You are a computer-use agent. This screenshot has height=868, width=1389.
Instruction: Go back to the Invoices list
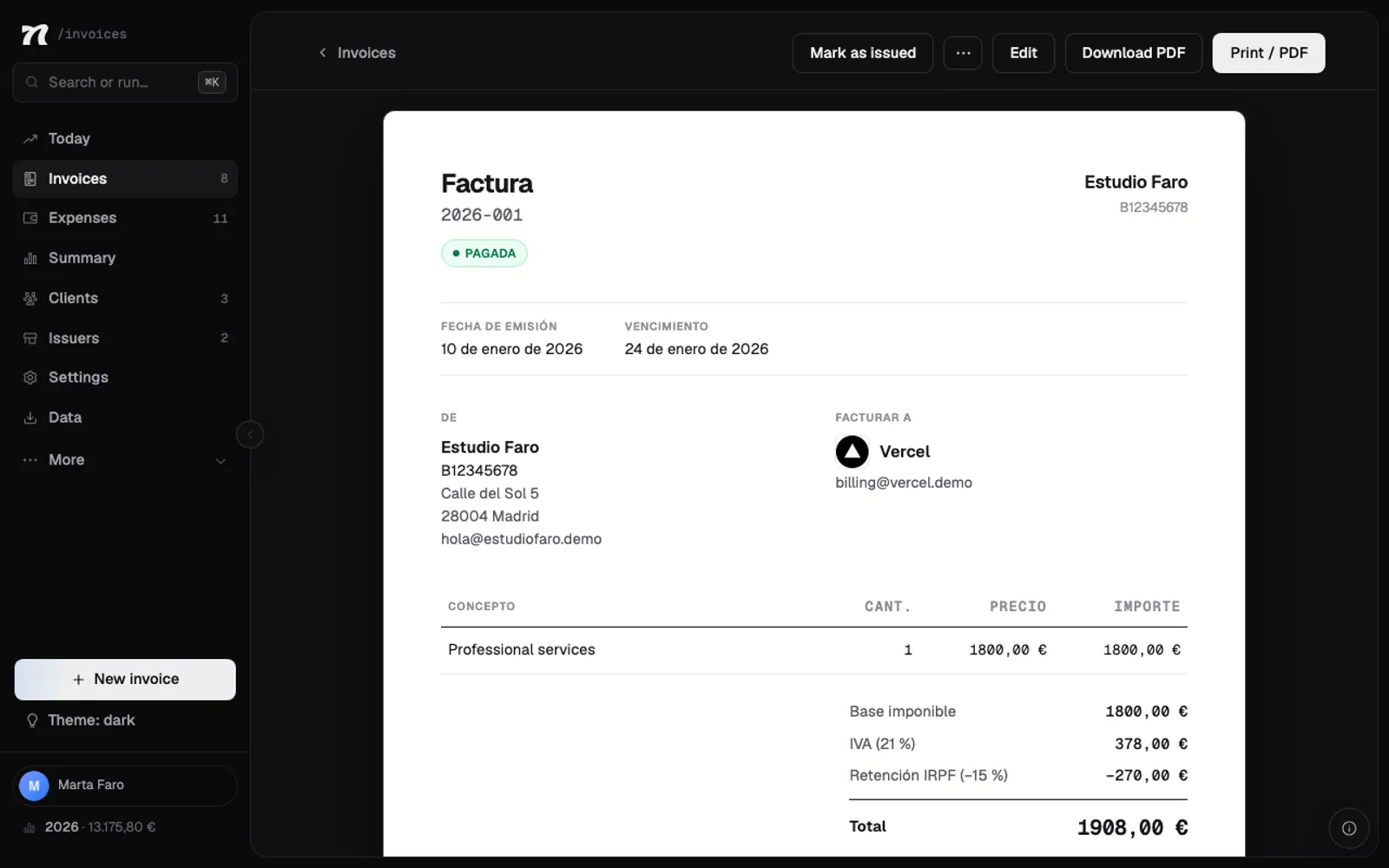click(357, 53)
